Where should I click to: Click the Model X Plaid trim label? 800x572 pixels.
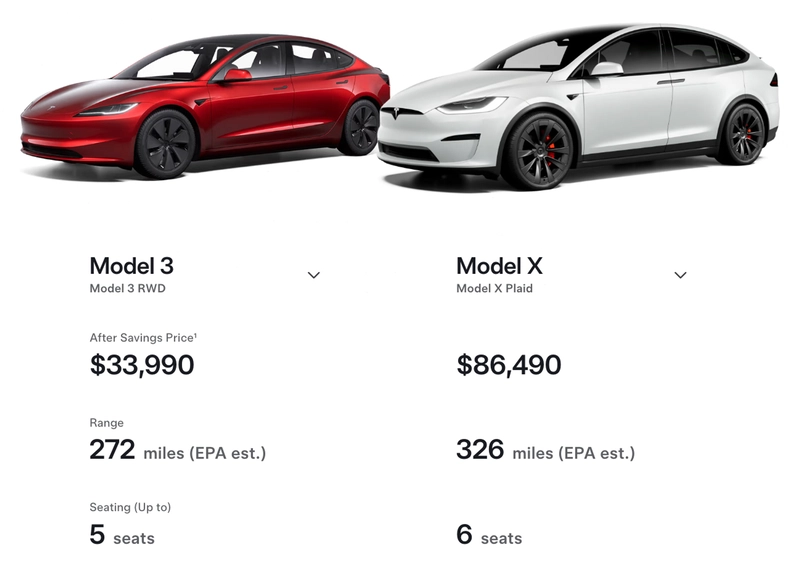click(x=494, y=288)
